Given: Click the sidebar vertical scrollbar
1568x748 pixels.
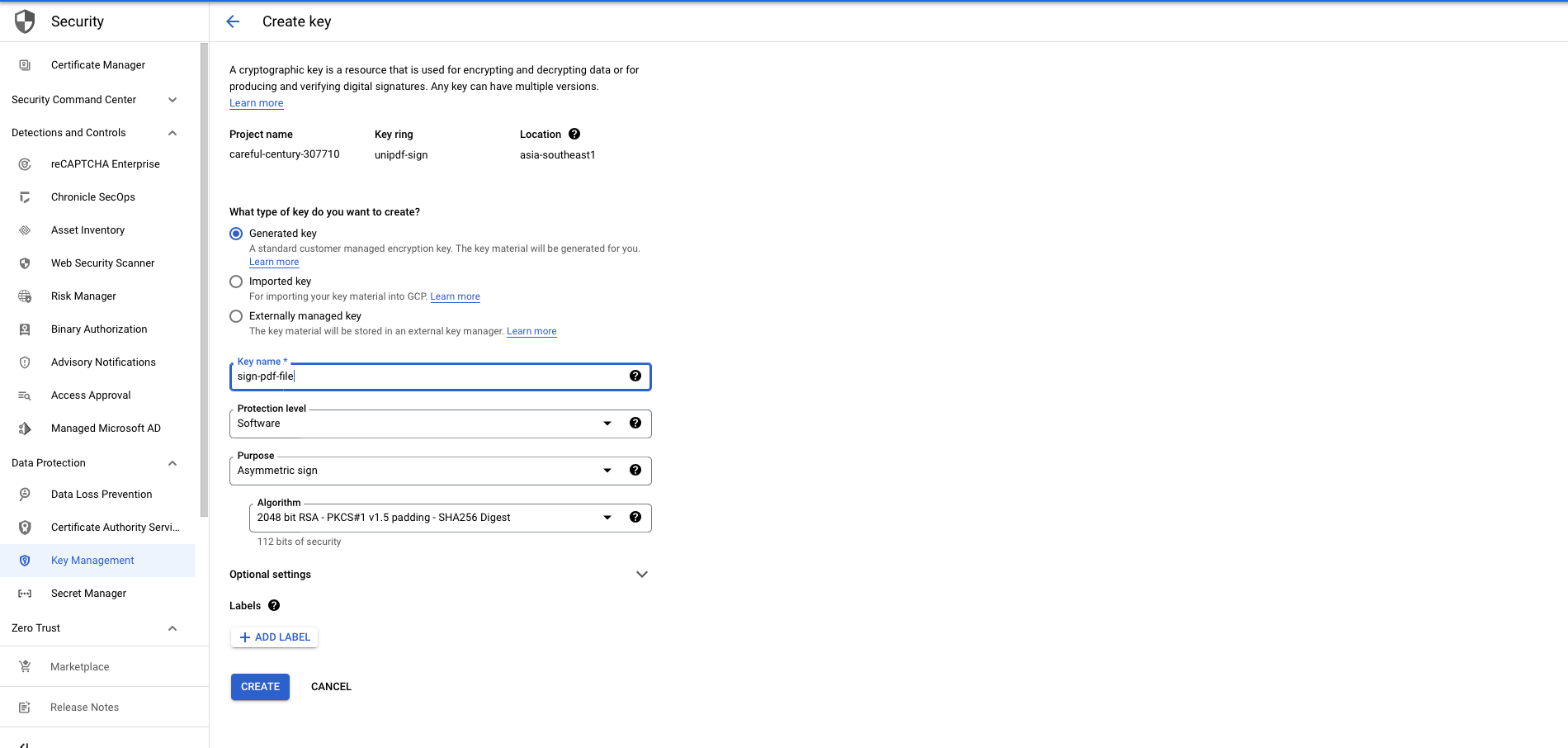Looking at the screenshot, I should pyautogui.click(x=204, y=281).
